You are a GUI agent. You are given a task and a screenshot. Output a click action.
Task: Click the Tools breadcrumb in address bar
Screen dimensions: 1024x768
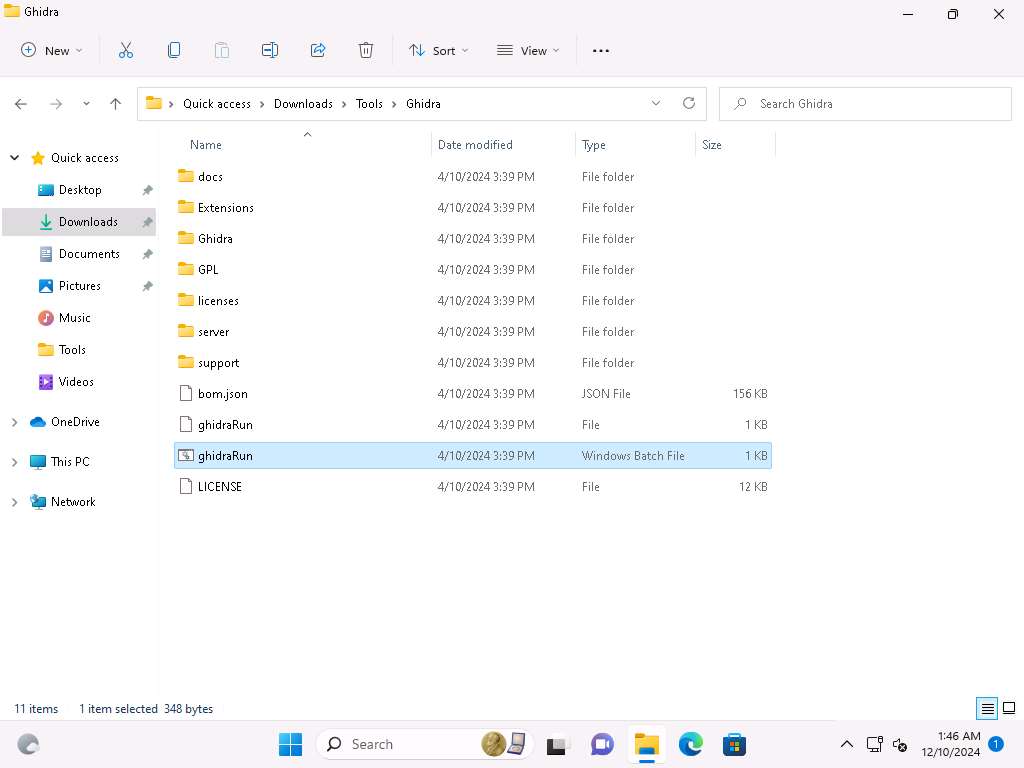[x=369, y=103]
